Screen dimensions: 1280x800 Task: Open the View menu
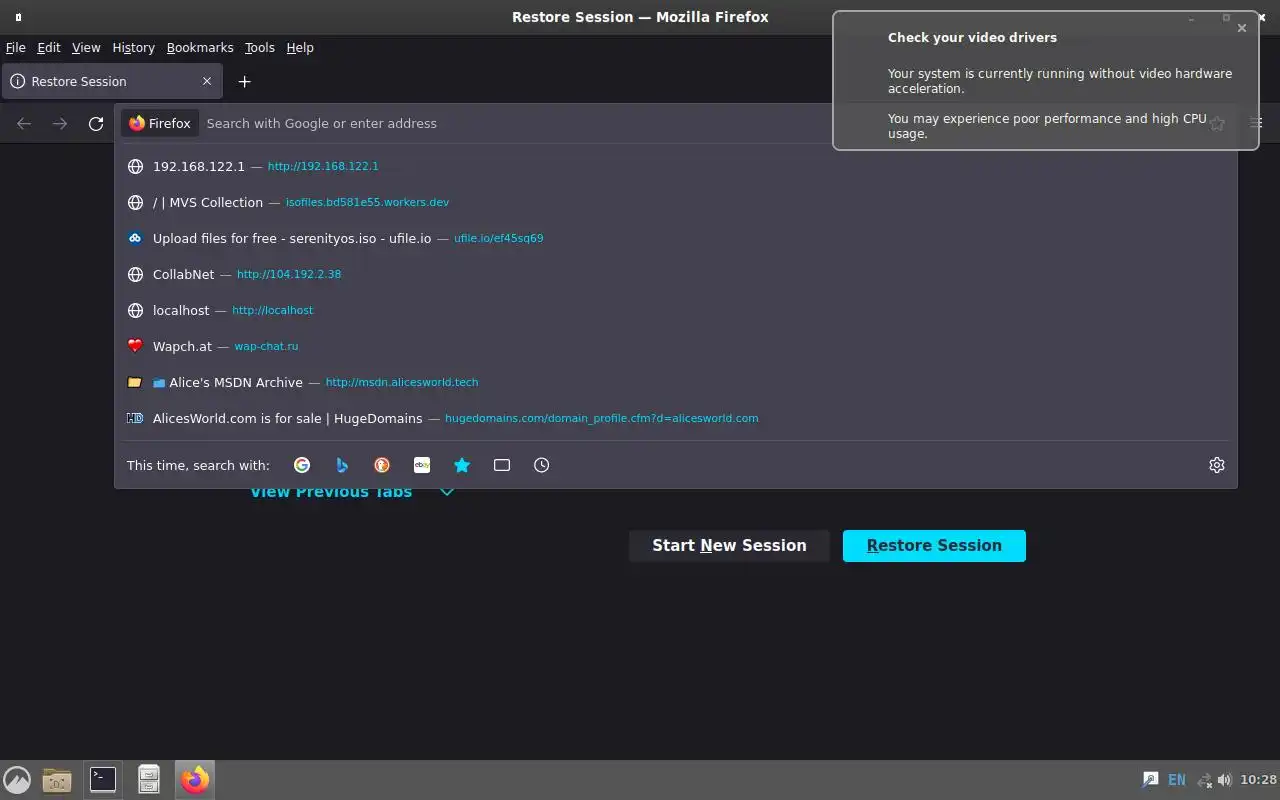86,47
